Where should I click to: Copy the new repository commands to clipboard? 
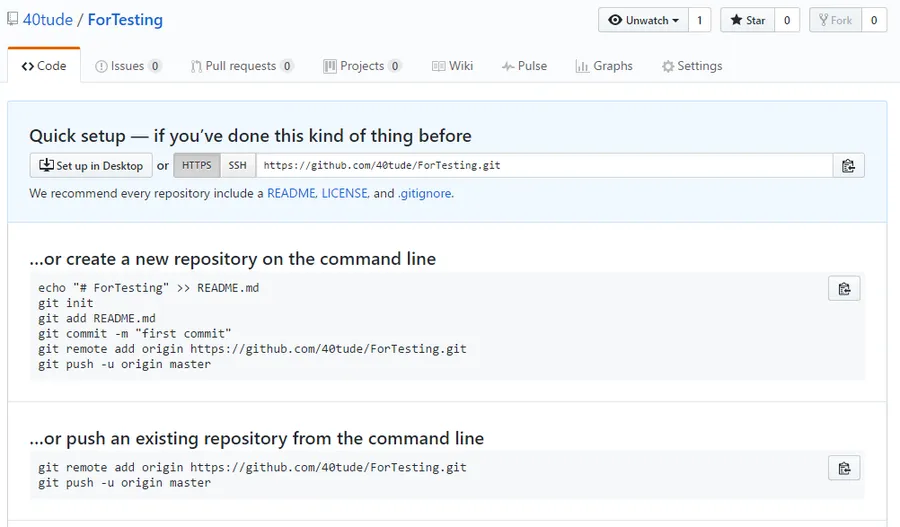tap(844, 289)
